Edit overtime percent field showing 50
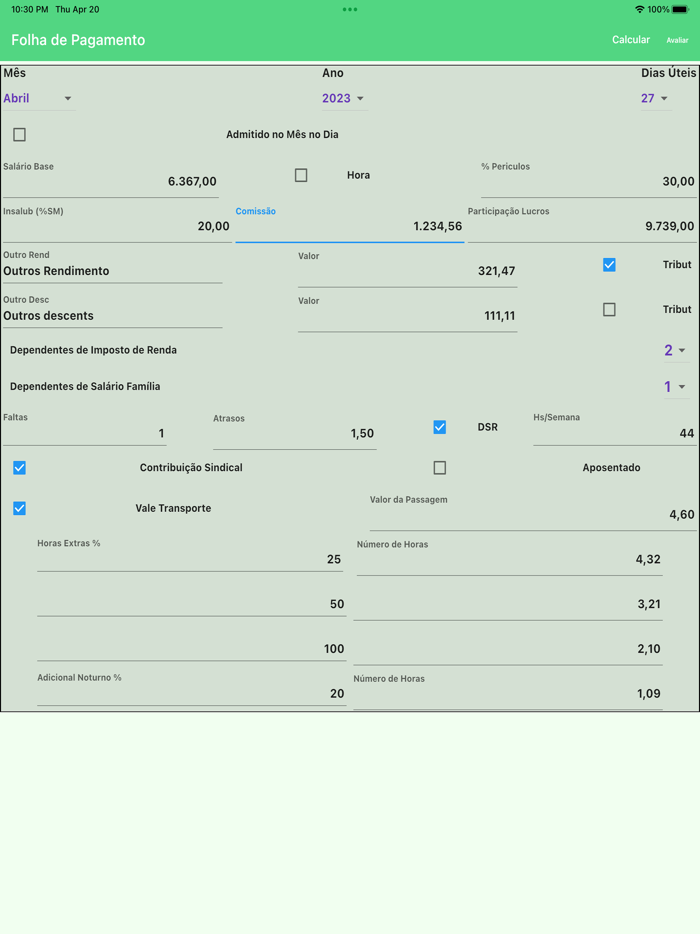Viewport: 700px width, 934px height. (x=192, y=602)
